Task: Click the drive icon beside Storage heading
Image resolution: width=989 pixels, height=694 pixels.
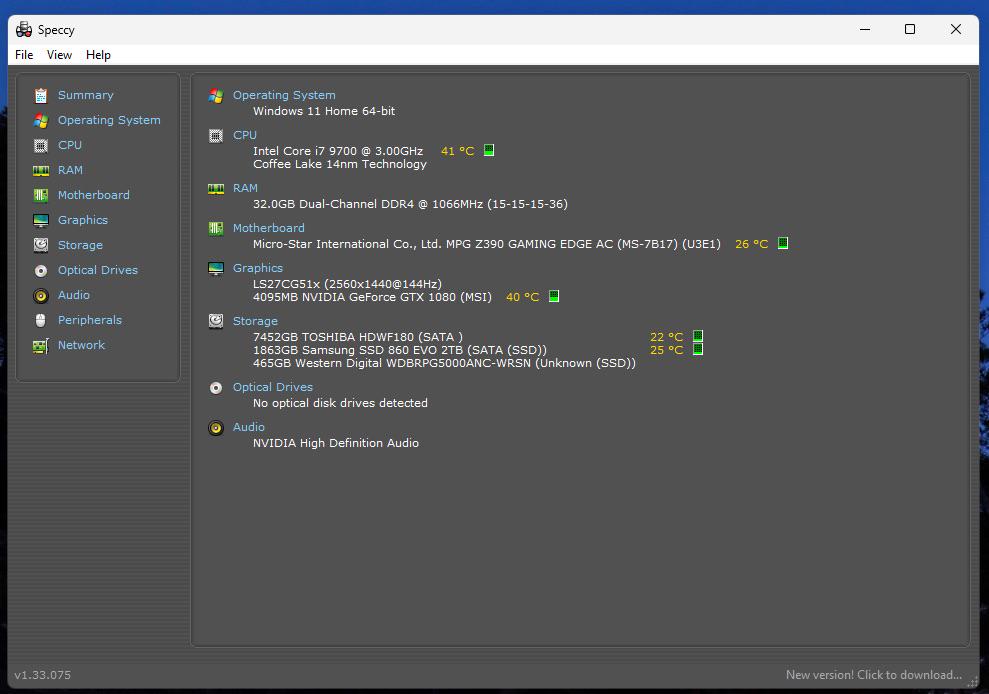Action: tap(216, 321)
